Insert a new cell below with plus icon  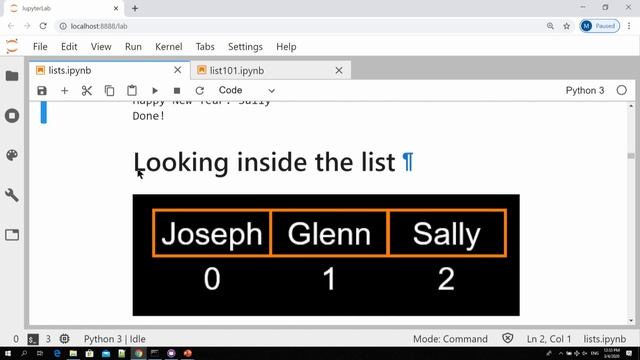tap(64, 91)
